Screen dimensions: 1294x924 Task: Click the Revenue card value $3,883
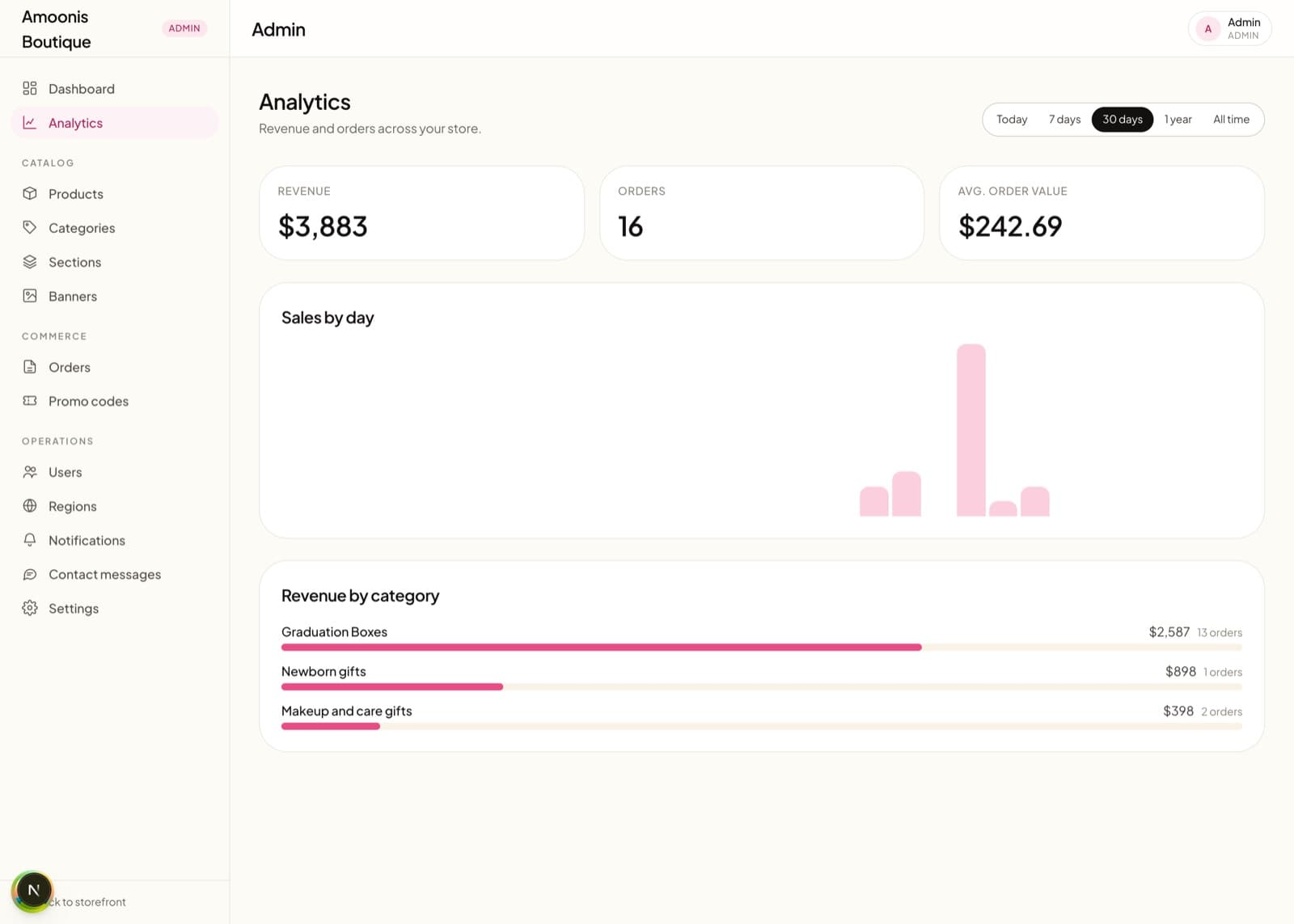323,226
